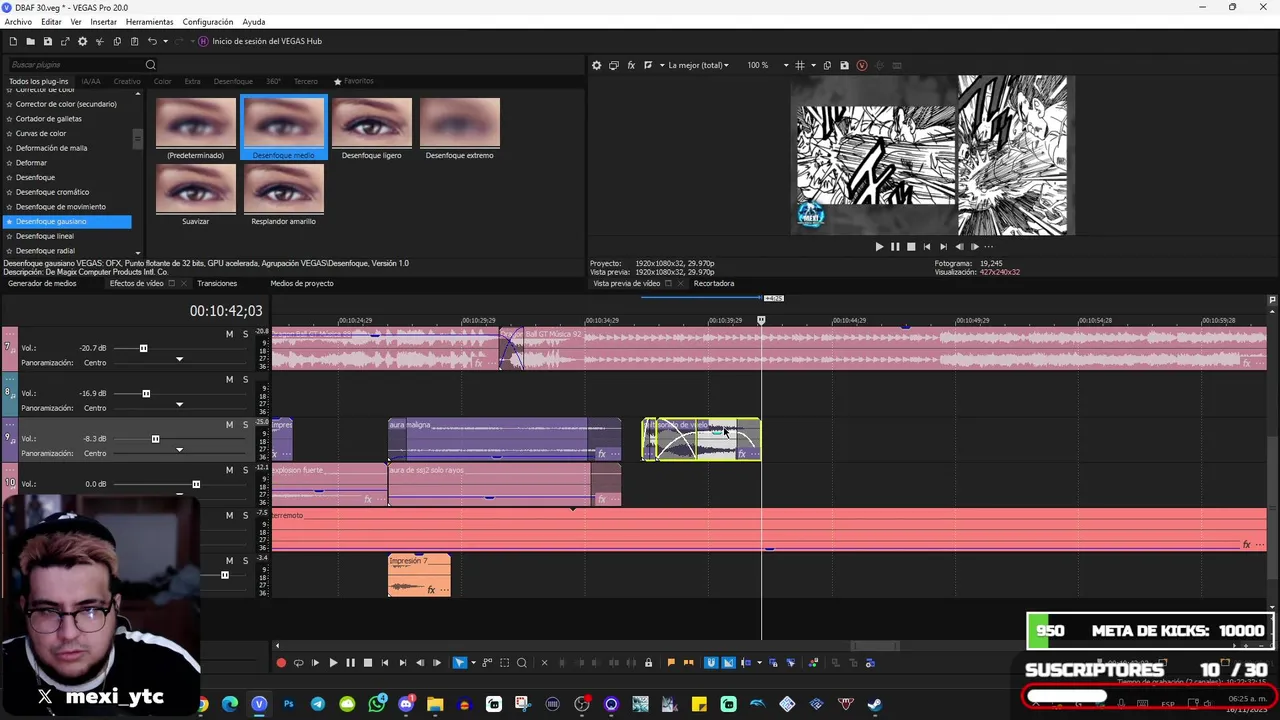Focus the Buscar plugins search field

point(82,65)
